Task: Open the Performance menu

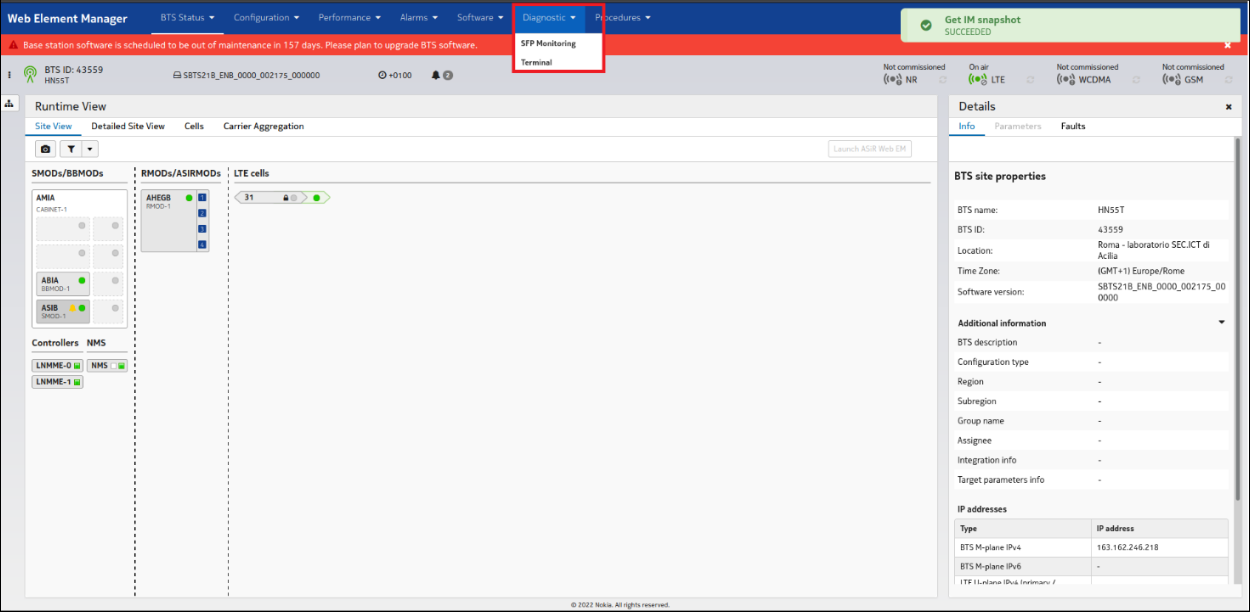Action: click(x=349, y=17)
